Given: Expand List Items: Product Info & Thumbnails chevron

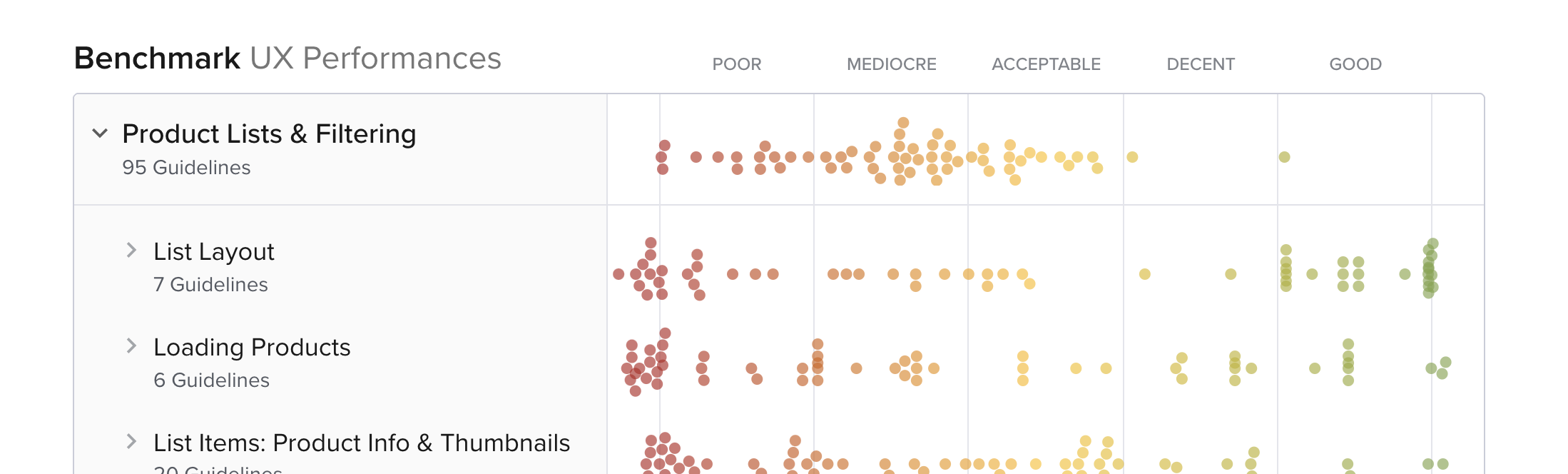Looking at the screenshot, I should 131,441.
